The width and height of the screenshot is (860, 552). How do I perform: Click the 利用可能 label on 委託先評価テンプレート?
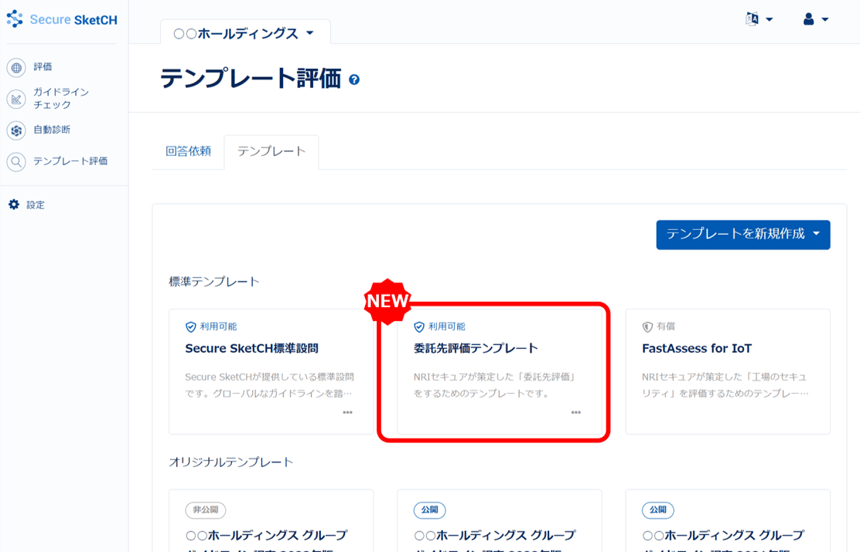[446, 326]
